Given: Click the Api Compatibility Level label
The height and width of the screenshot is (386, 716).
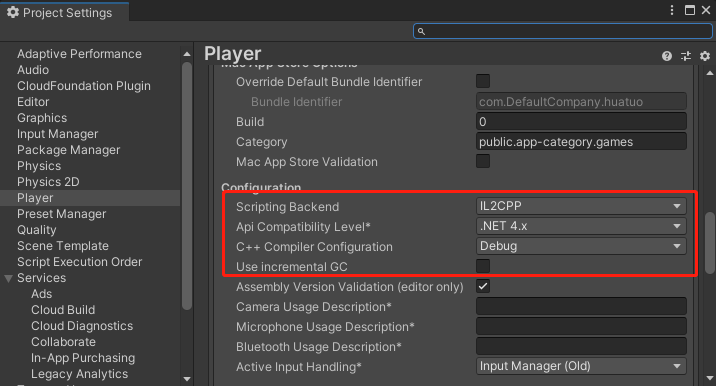Looking at the screenshot, I should click(x=303, y=227).
